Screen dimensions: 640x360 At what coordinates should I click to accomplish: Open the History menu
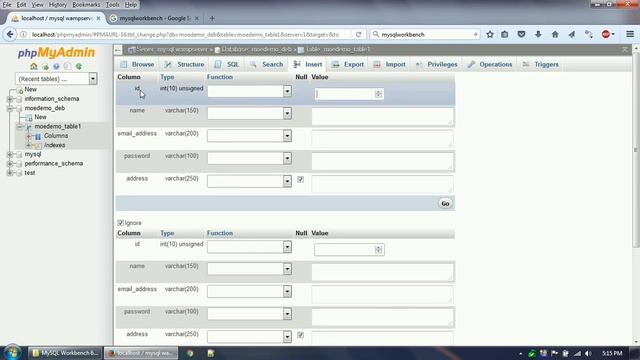click(58, 4)
